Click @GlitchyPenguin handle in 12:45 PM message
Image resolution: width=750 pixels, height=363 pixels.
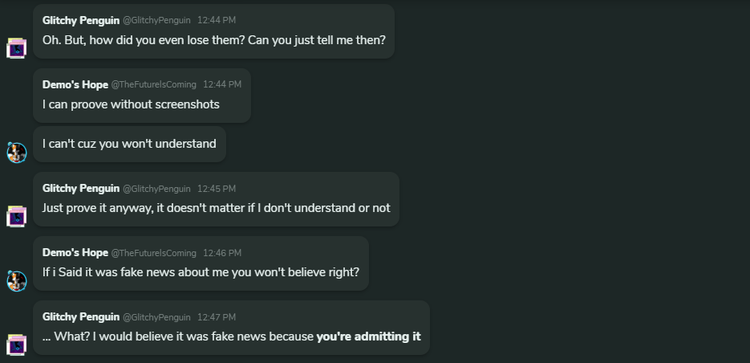pyautogui.click(x=156, y=189)
